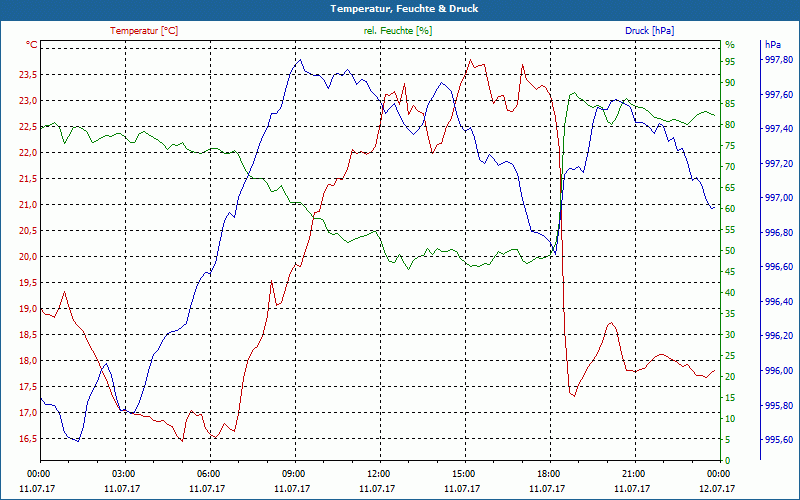Viewport: 800px width, 500px height.
Task: Click the 21,0 tick on the temperature axis
Action: pos(28,205)
